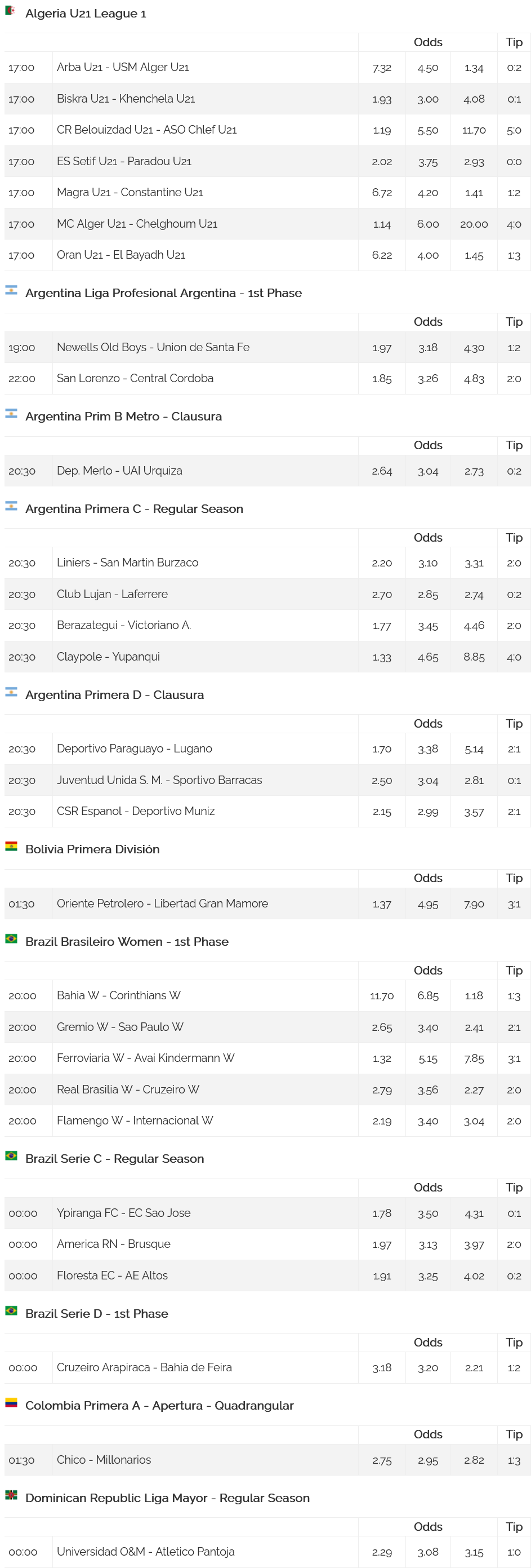Open the San Lorenzo - Central Cordoba match
The height and width of the screenshot is (1568, 531).
click(135, 378)
